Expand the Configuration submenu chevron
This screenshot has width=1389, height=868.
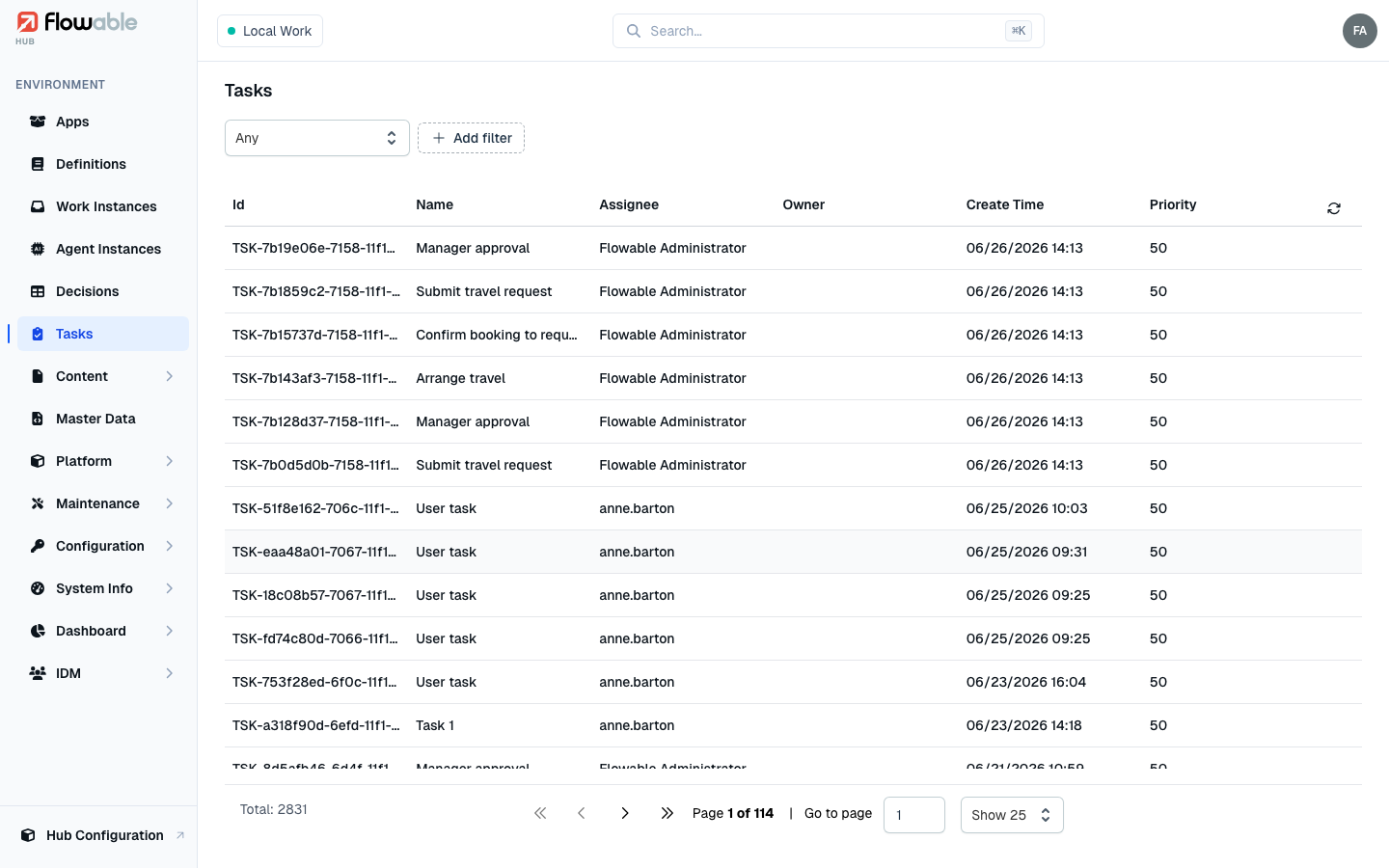tap(170, 546)
